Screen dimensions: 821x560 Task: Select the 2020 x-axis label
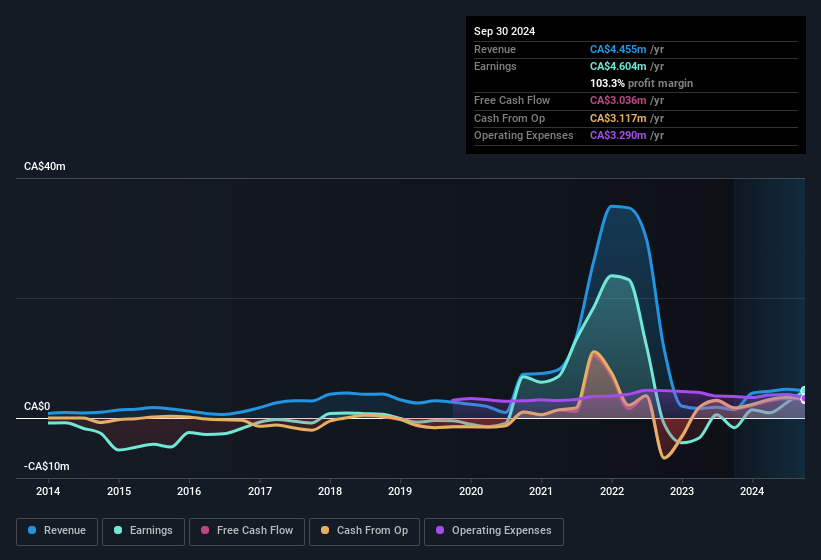pyautogui.click(x=471, y=491)
